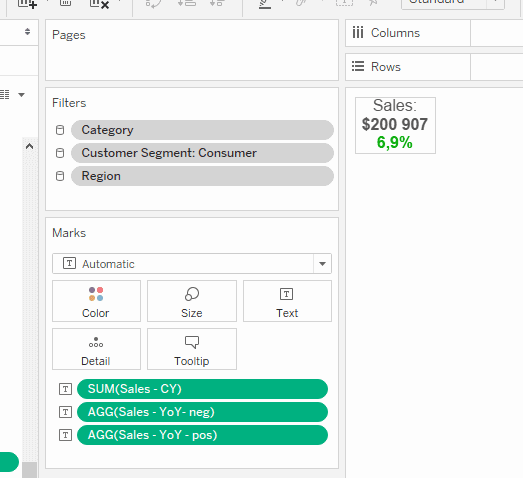This screenshot has width=523, height=478.
Task: Click the Clear Sheet toolbar icon
Action: [x=99, y=3]
